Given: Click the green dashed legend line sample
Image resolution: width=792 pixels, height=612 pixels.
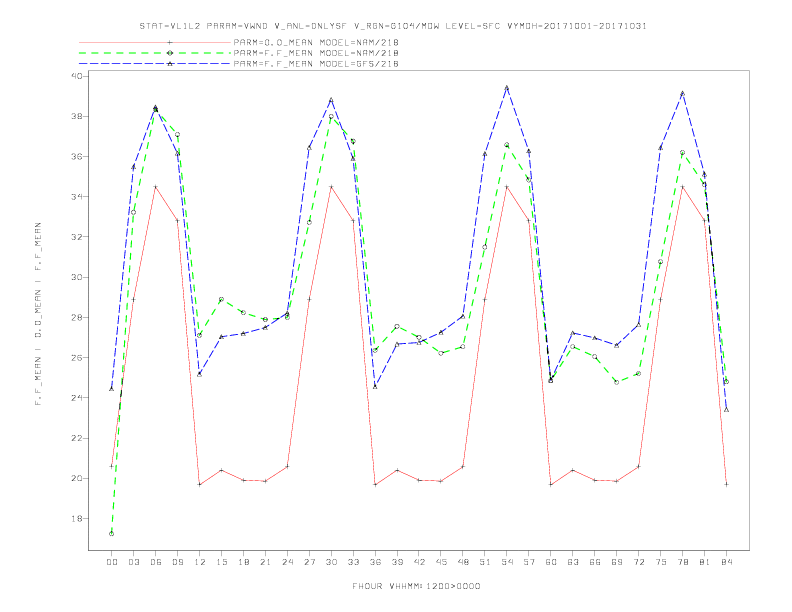Looking at the screenshot, I should point(155,53).
